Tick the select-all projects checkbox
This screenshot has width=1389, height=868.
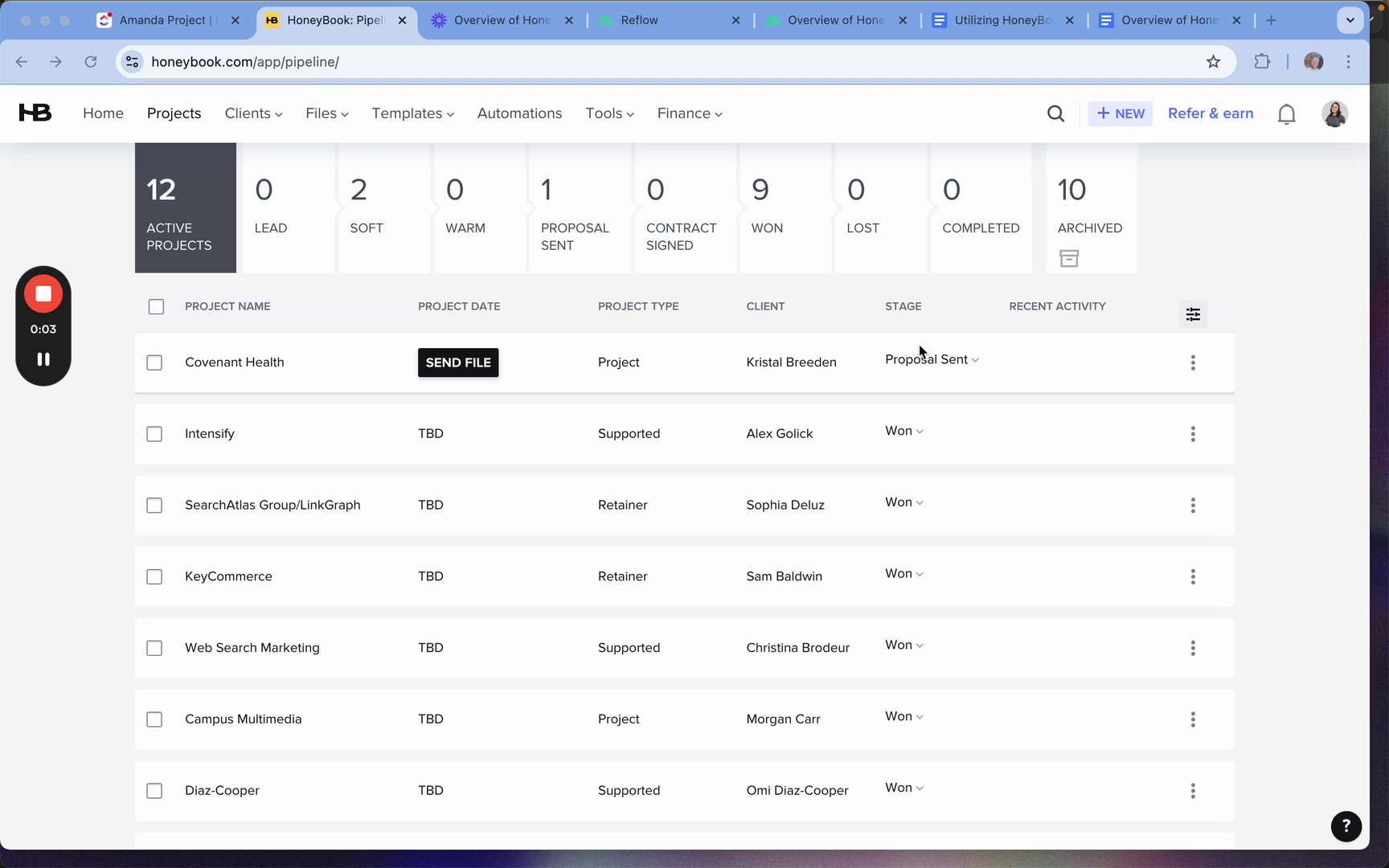click(156, 307)
